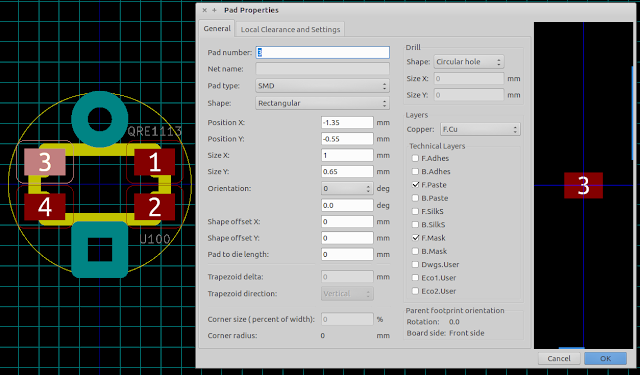Open the Drill Shape dropdown
This screenshot has width=640, height=375.
pos(469,62)
